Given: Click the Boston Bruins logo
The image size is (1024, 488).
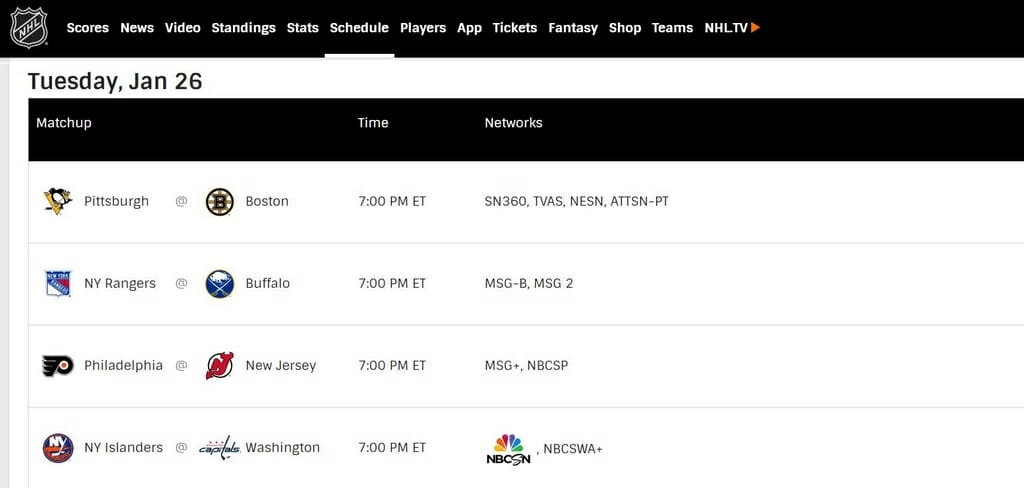Looking at the screenshot, I should [x=219, y=202].
